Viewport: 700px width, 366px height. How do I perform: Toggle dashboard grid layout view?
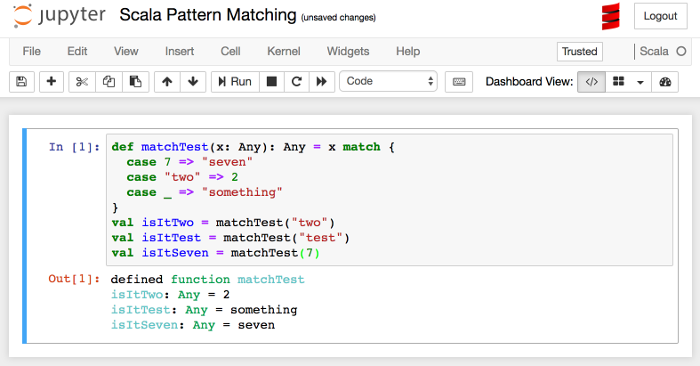(618, 82)
